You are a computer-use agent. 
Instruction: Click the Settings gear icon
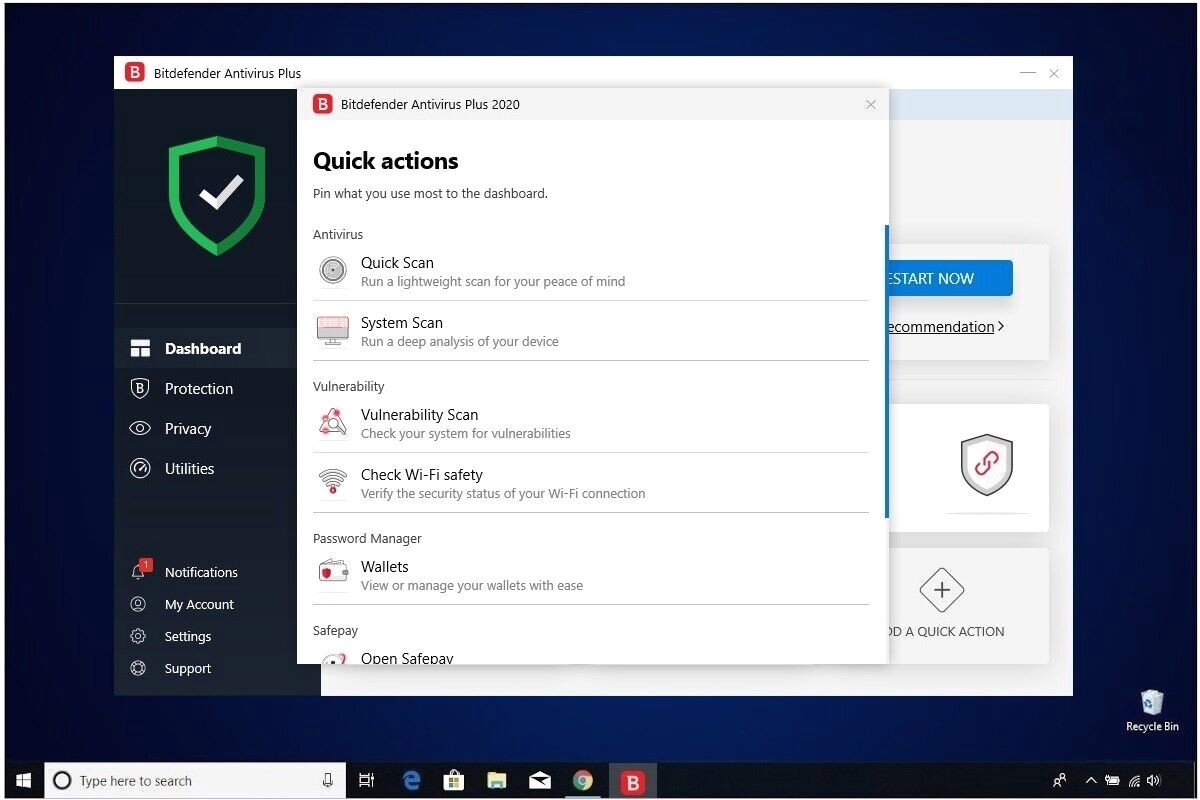[x=141, y=636]
